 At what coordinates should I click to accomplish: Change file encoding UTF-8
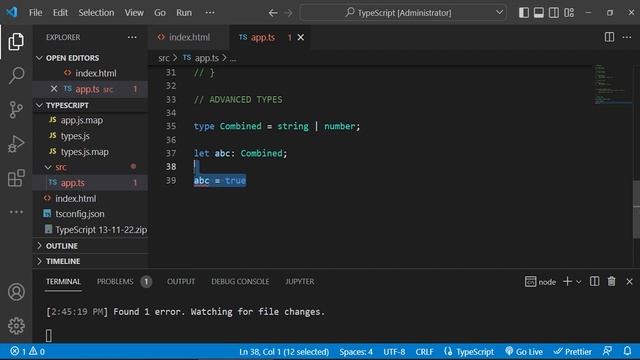394,351
